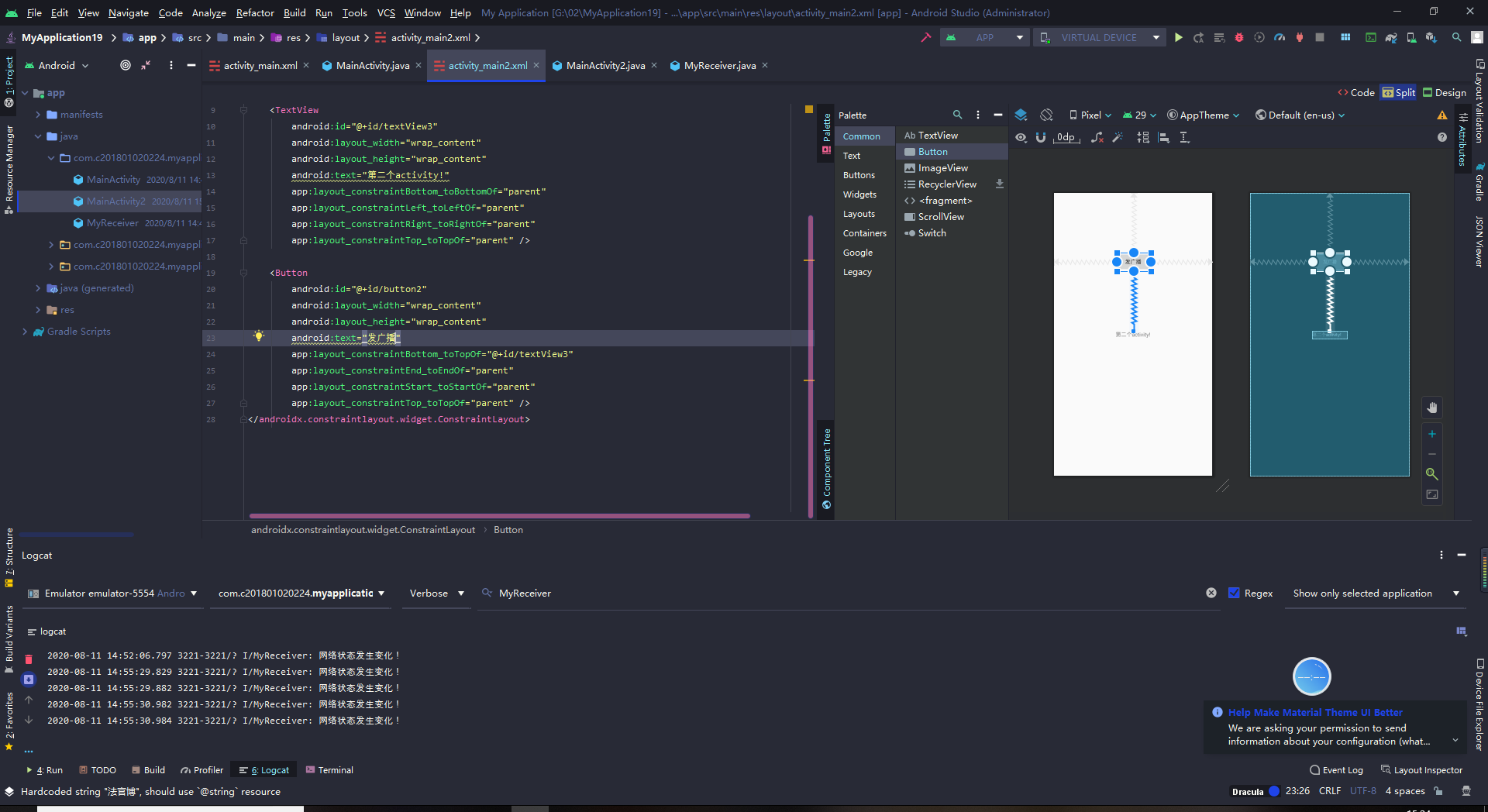Open the Verbose log level dropdown

436,593
